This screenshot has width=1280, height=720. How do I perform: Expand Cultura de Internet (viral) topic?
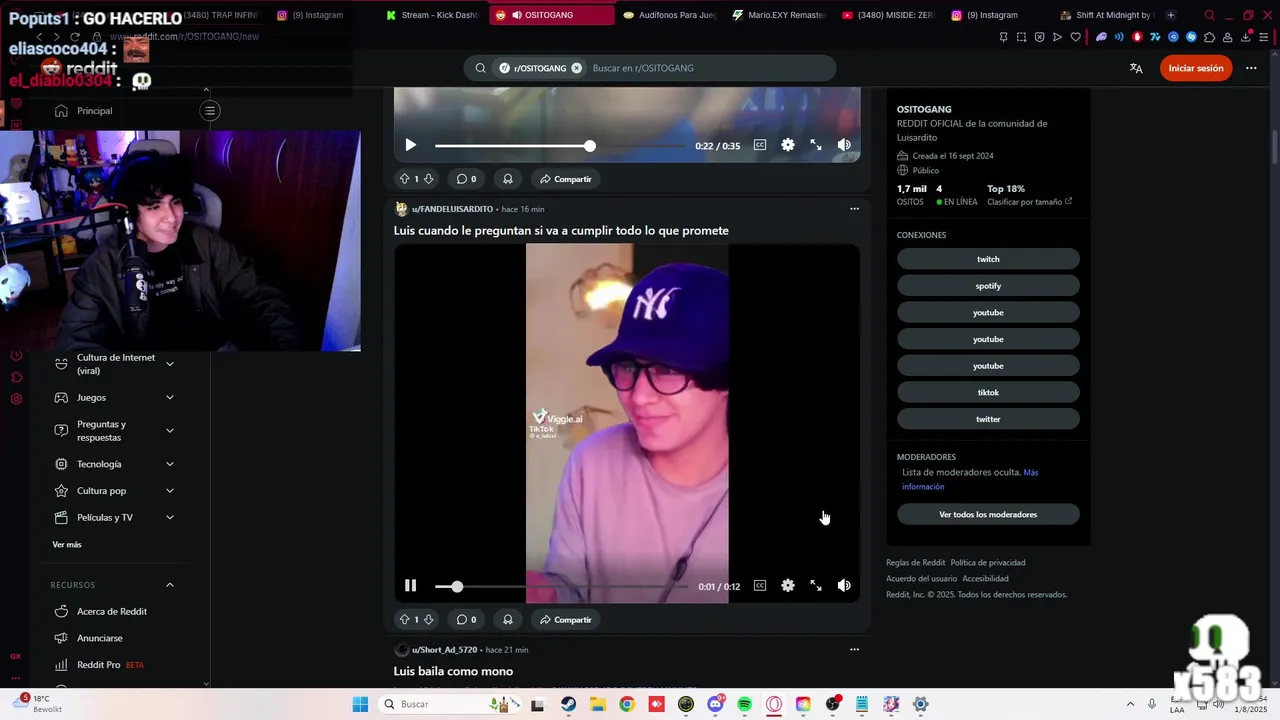click(x=170, y=364)
